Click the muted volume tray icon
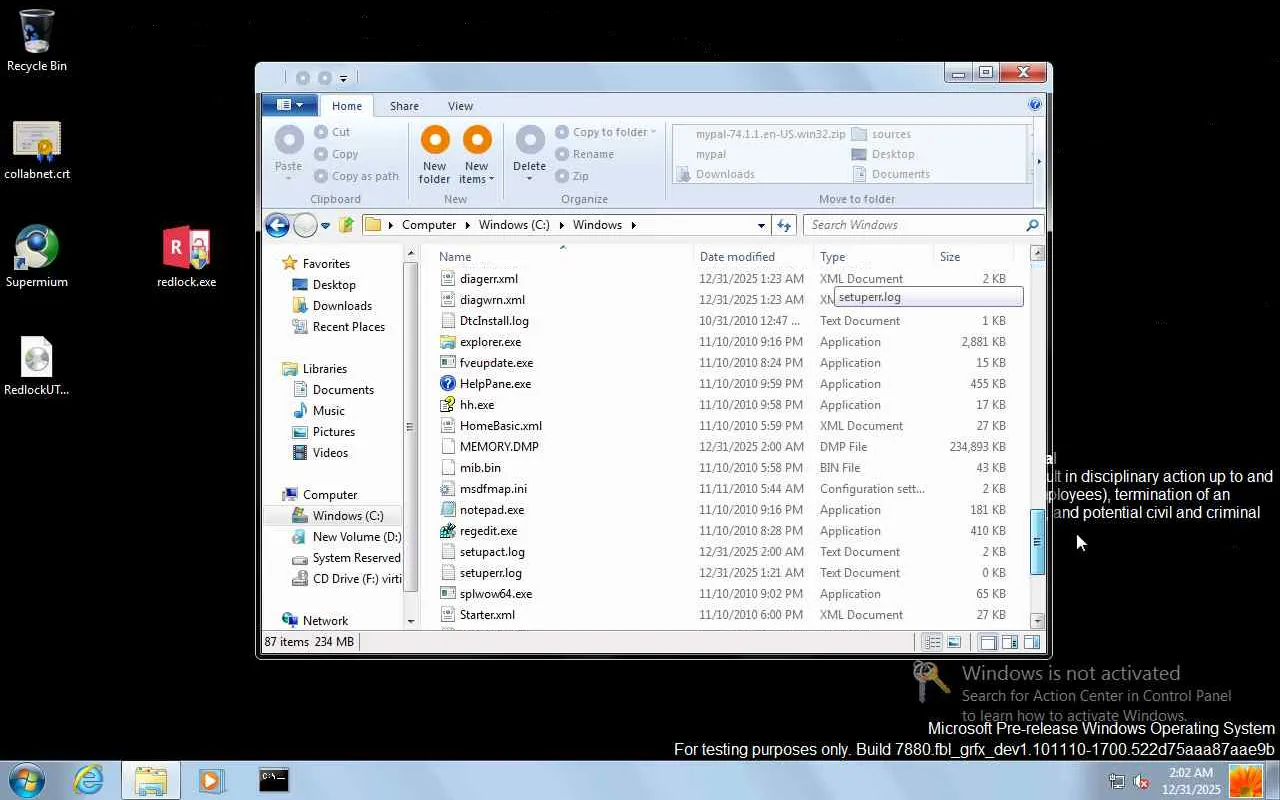The height and width of the screenshot is (800, 1280). click(1141, 781)
